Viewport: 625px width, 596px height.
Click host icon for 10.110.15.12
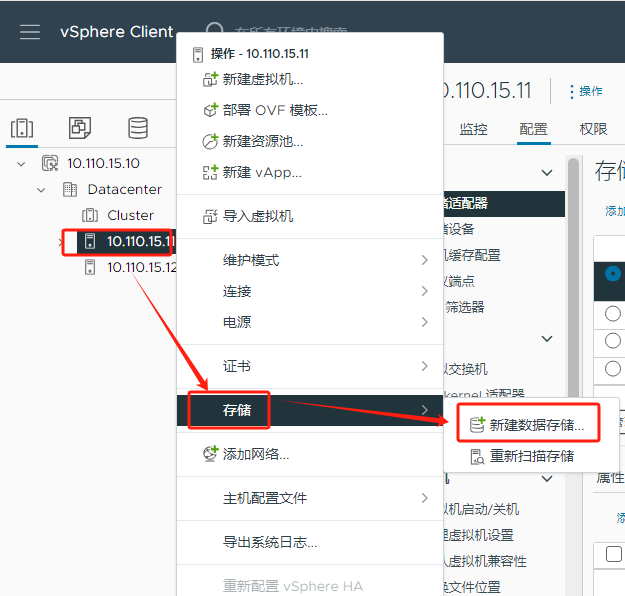(90, 267)
